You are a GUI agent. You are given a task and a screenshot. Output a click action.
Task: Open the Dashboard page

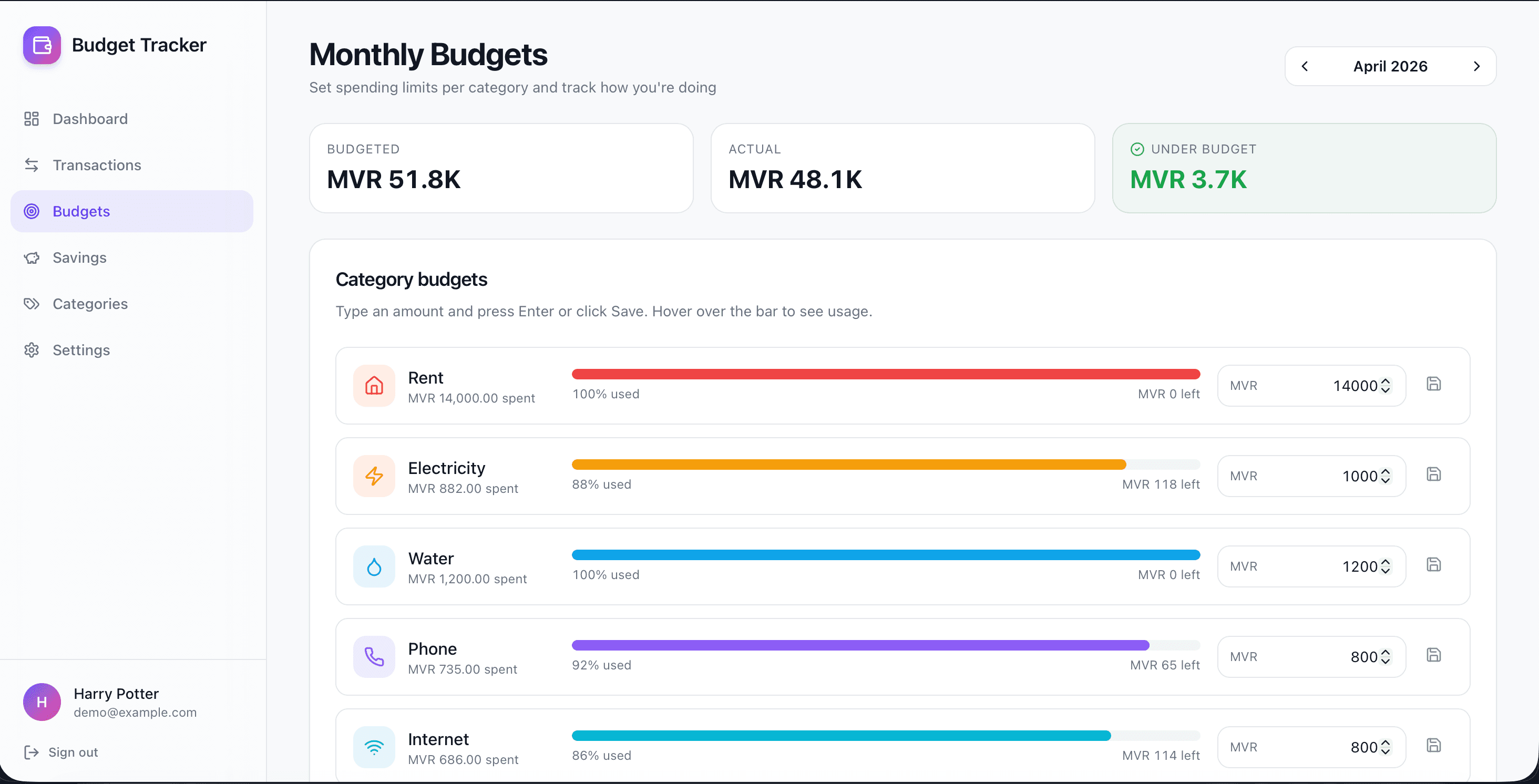131,119
